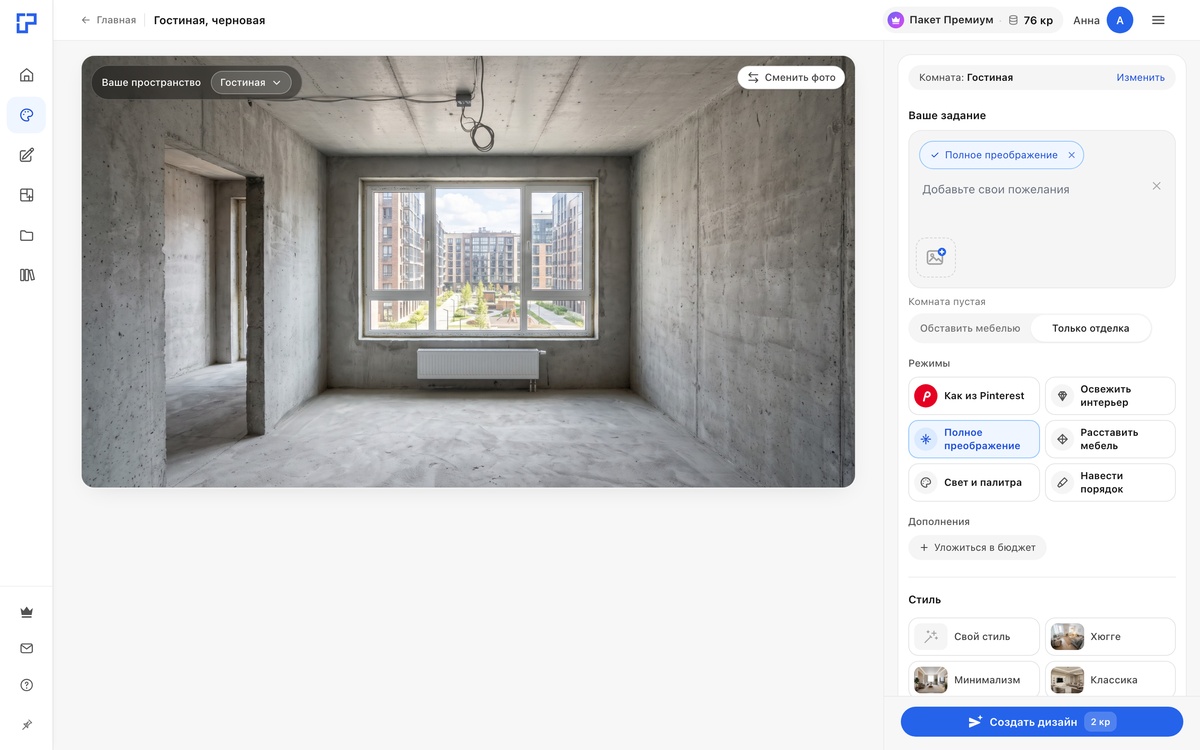The height and width of the screenshot is (750, 1200).
Task: Clear the wishes text field
Action: click(1156, 186)
